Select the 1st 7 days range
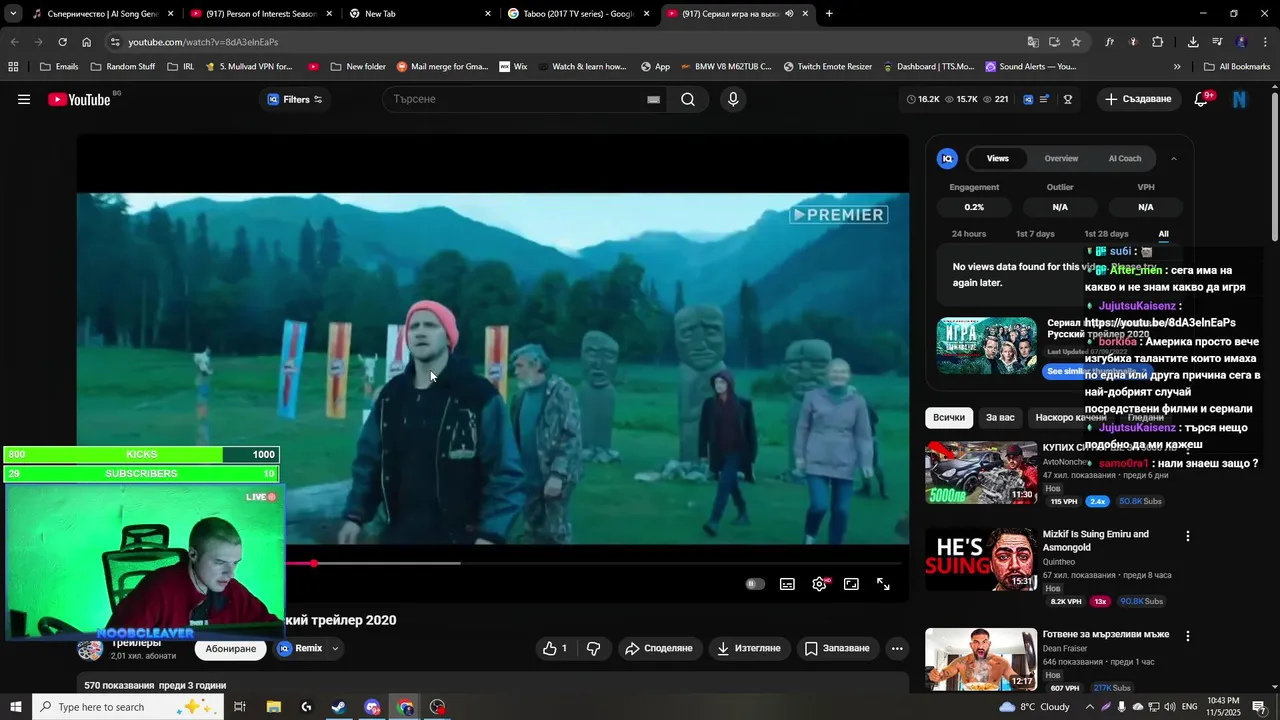Viewport: 1280px width, 720px height. coord(1035,234)
